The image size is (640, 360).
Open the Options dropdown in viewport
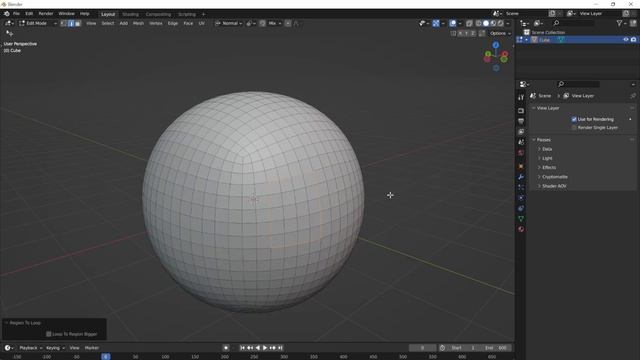pyautogui.click(x=500, y=33)
